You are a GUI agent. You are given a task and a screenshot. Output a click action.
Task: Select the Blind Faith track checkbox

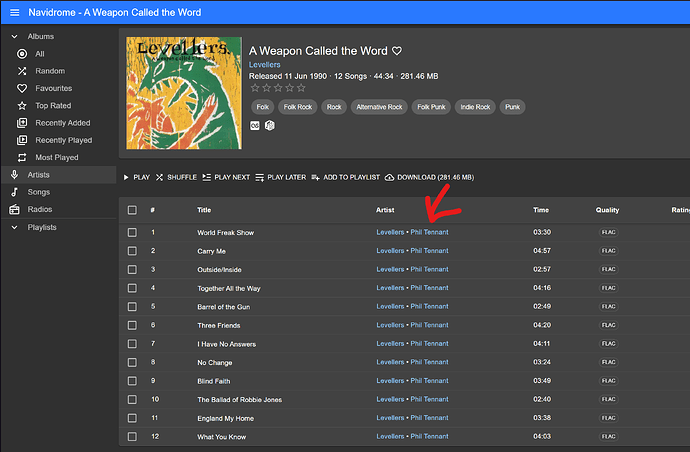click(x=132, y=381)
